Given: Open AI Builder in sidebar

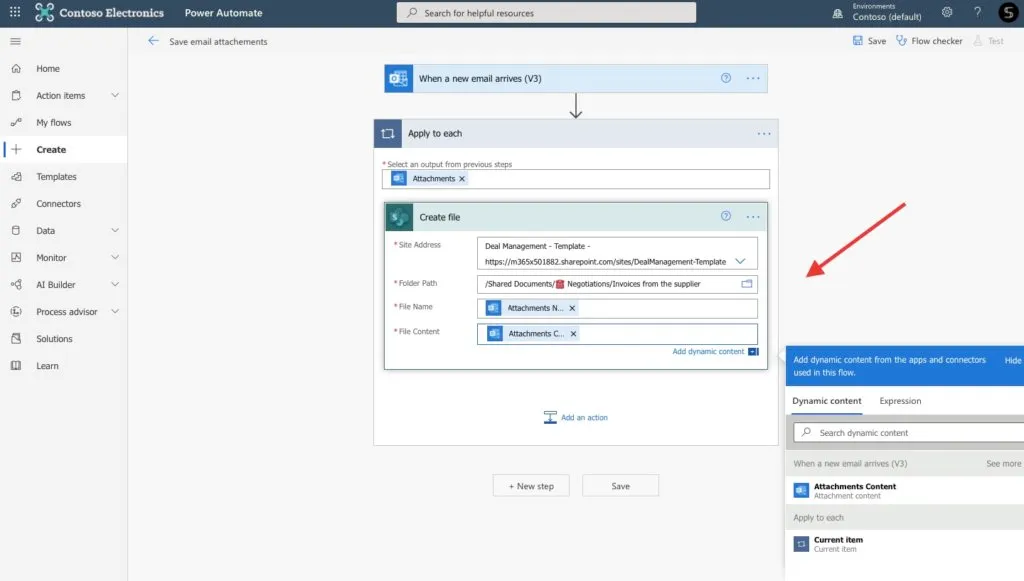Looking at the screenshot, I should tap(56, 285).
